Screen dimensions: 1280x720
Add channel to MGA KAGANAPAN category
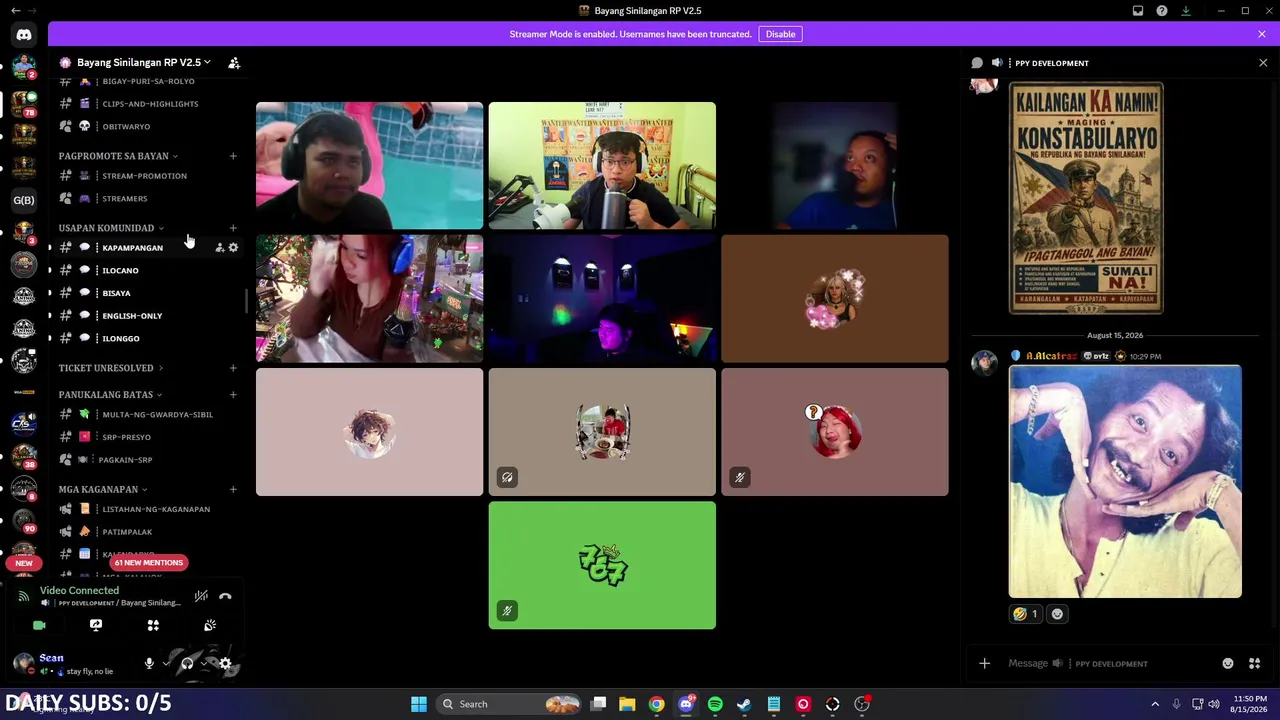pyautogui.click(x=233, y=490)
